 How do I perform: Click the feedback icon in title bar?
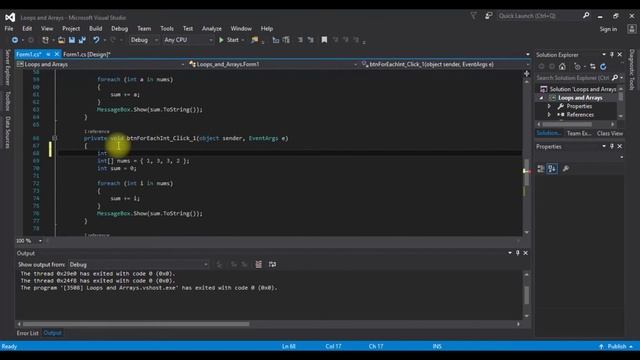point(489,16)
